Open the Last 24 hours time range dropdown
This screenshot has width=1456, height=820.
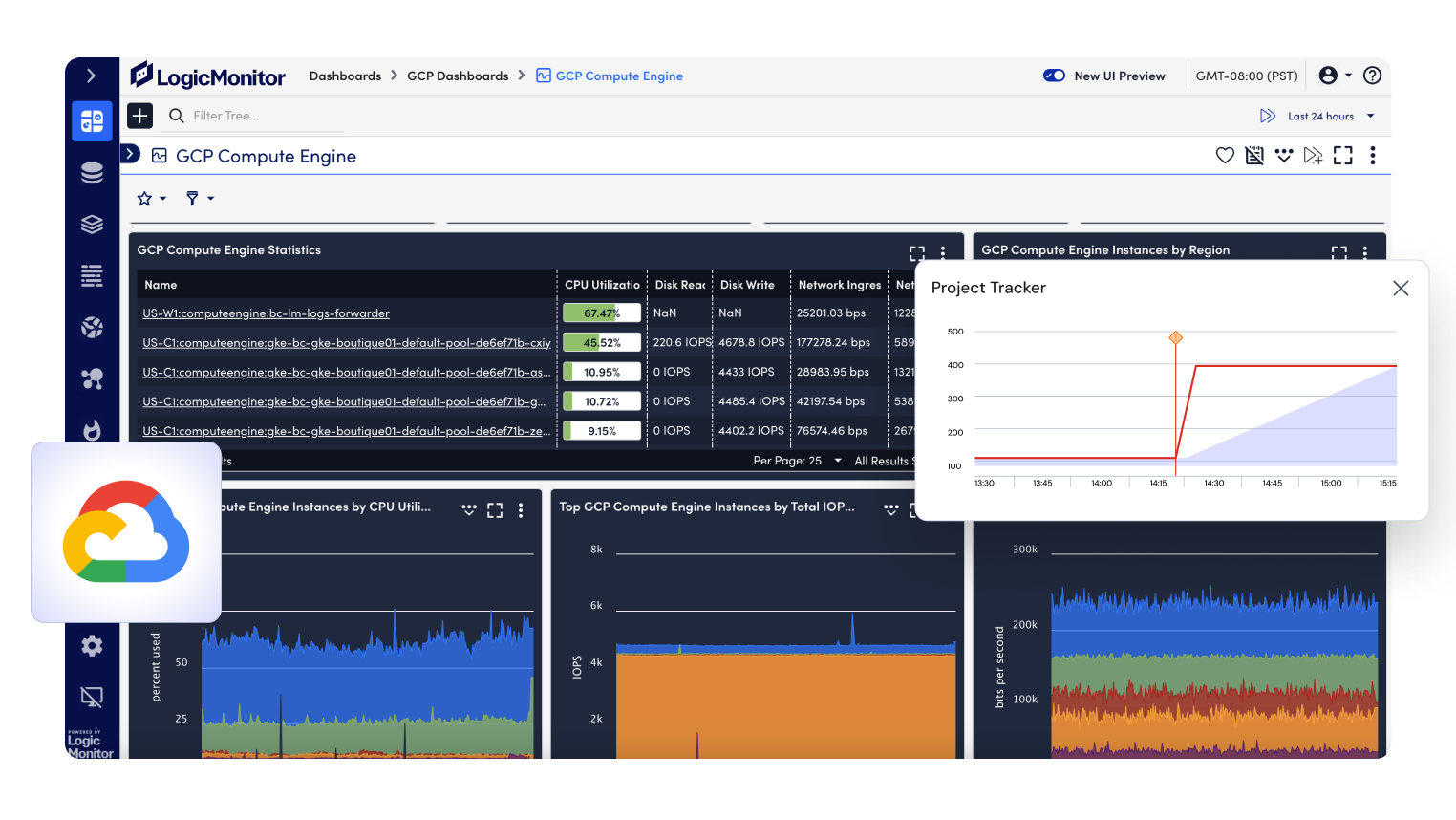coord(1331,117)
